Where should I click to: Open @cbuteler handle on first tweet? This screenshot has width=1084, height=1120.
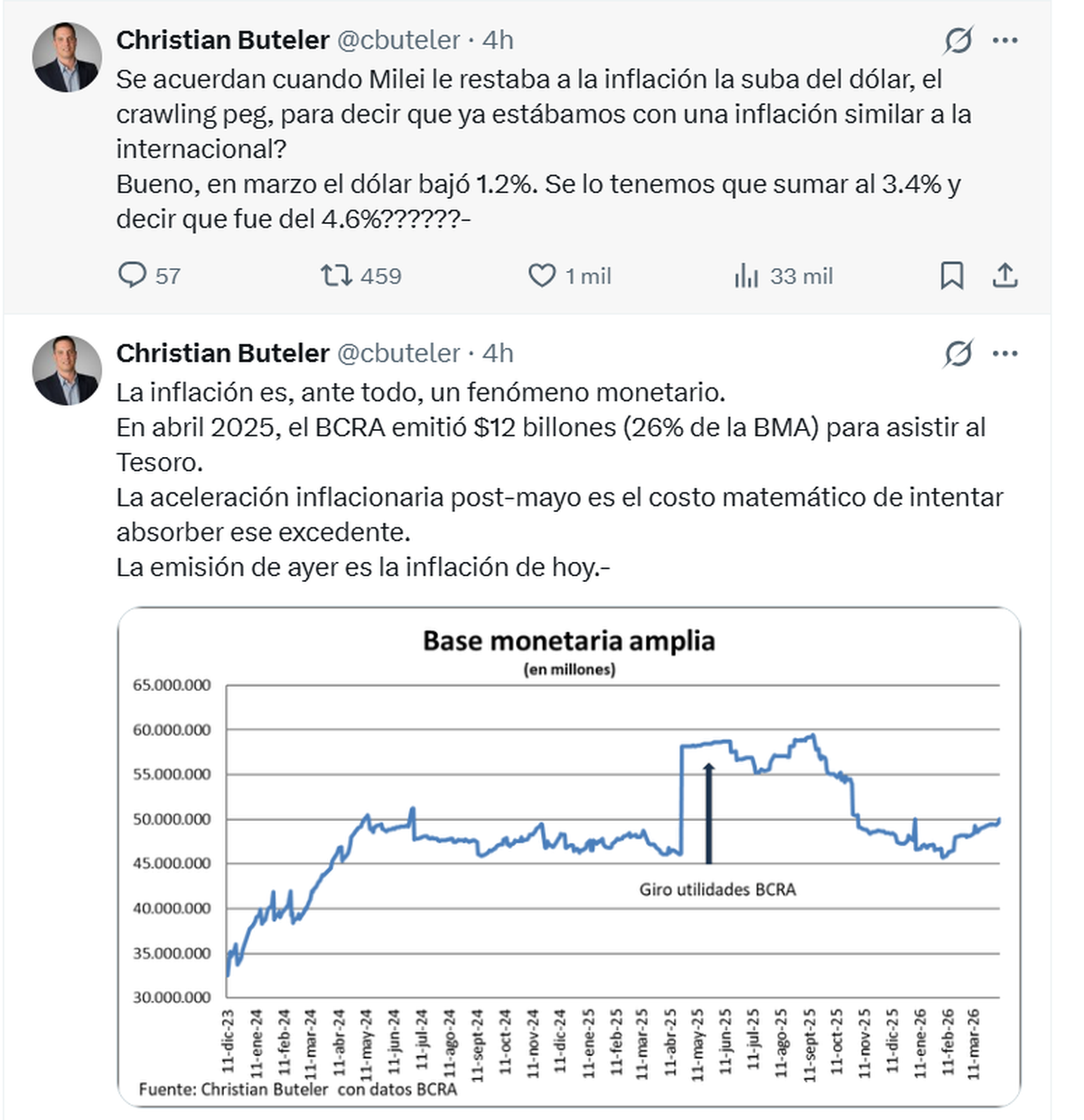(398, 41)
